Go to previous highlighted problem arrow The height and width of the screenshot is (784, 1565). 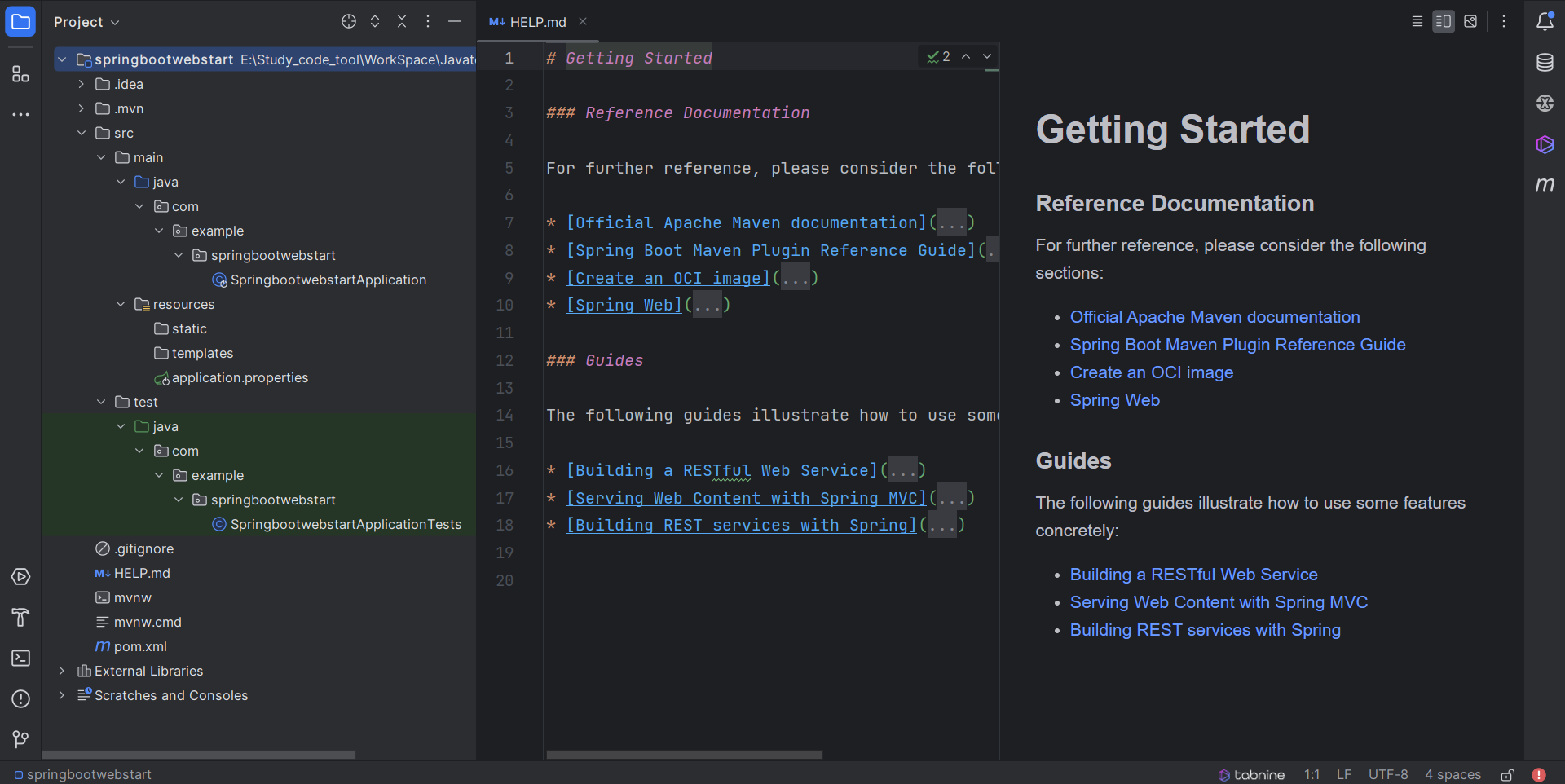966,56
